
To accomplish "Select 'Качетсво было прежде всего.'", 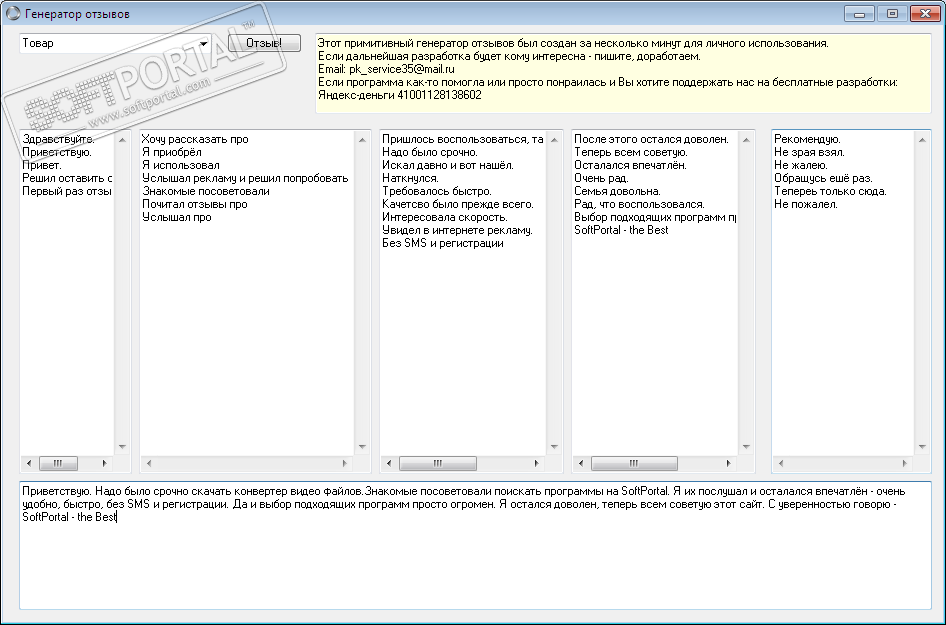I will 458,205.
